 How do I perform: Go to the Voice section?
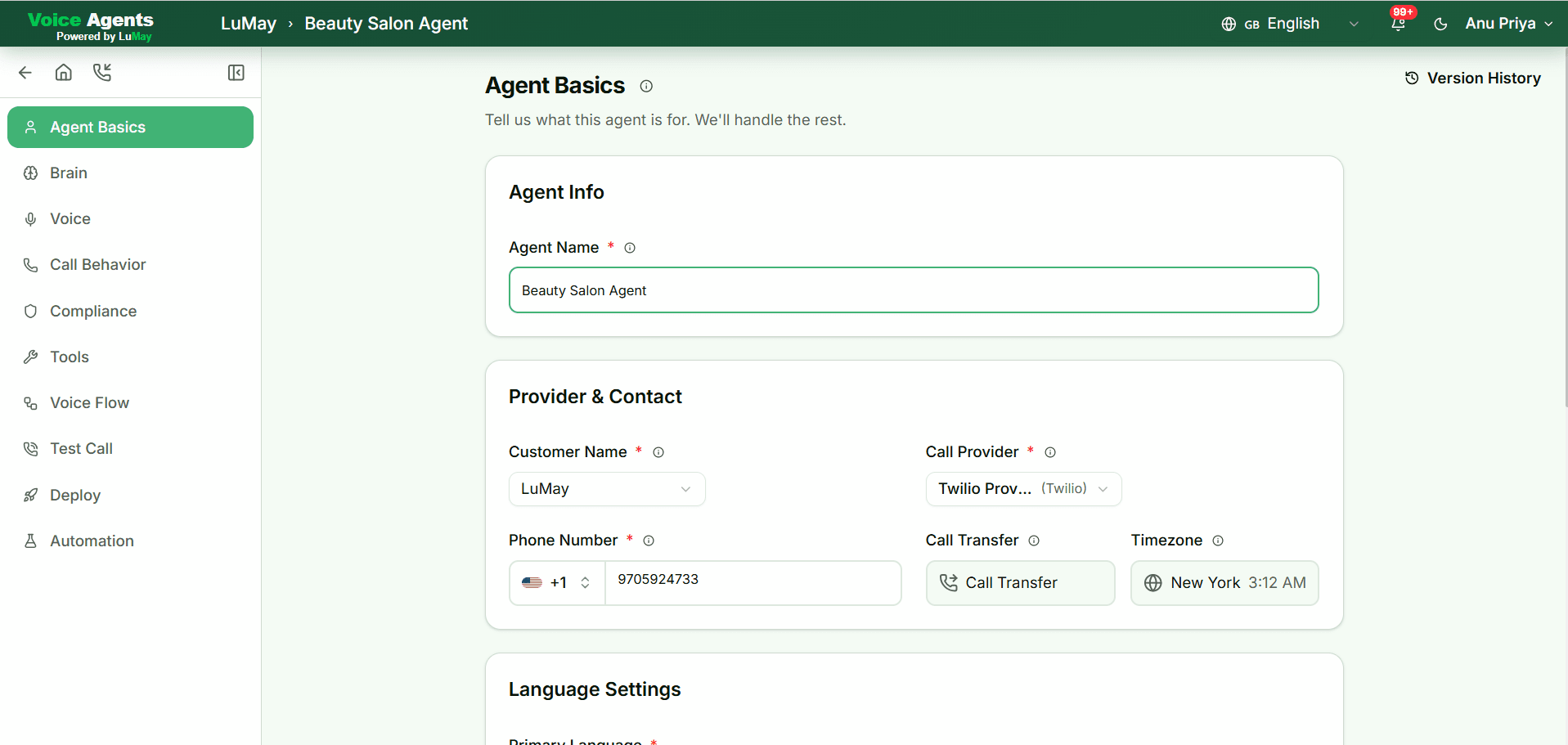(x=130, y=219)
